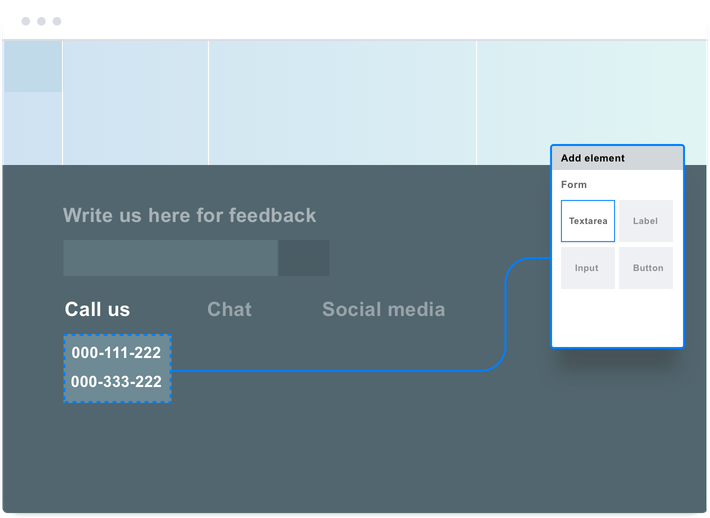Click the Form section label

574,185
